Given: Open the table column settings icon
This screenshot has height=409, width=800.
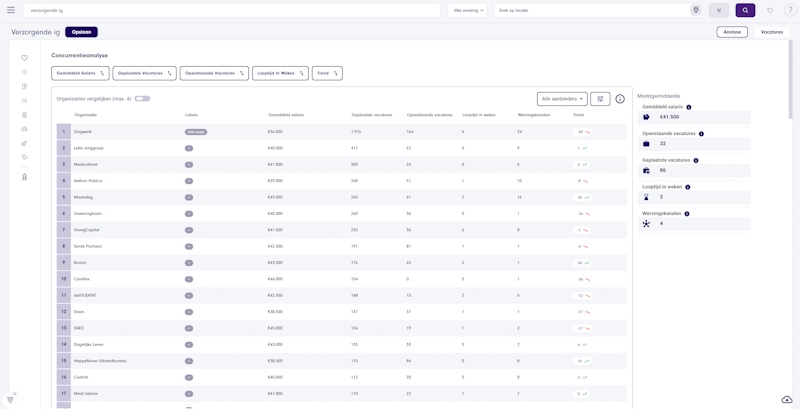Looking at the screenshot, I should (600, 99).
